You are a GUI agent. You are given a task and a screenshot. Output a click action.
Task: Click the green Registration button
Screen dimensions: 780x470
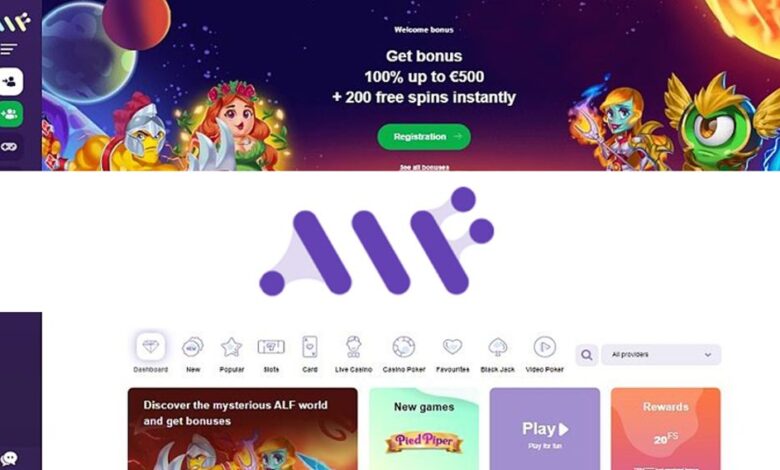pos(424,137)
